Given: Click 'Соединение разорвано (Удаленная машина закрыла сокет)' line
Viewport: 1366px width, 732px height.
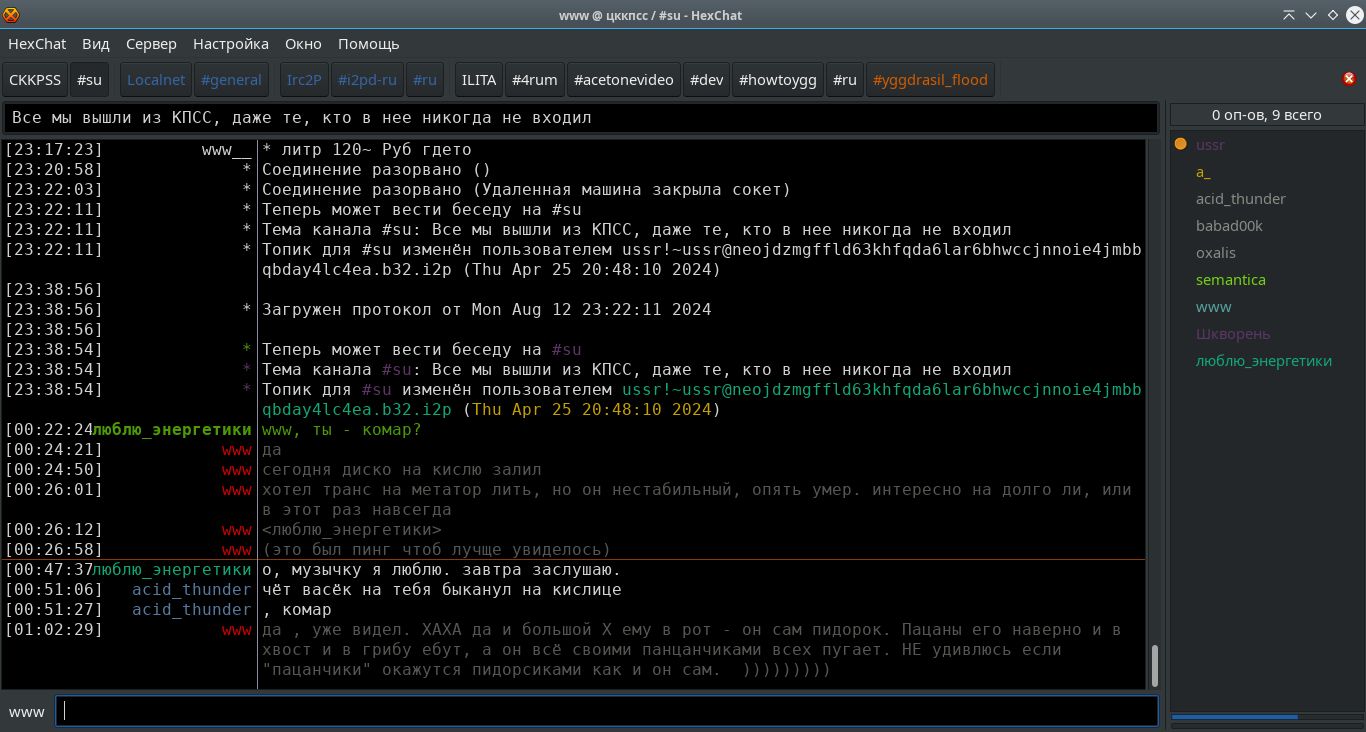Looking at the screenshot, I should click(526, 190).
